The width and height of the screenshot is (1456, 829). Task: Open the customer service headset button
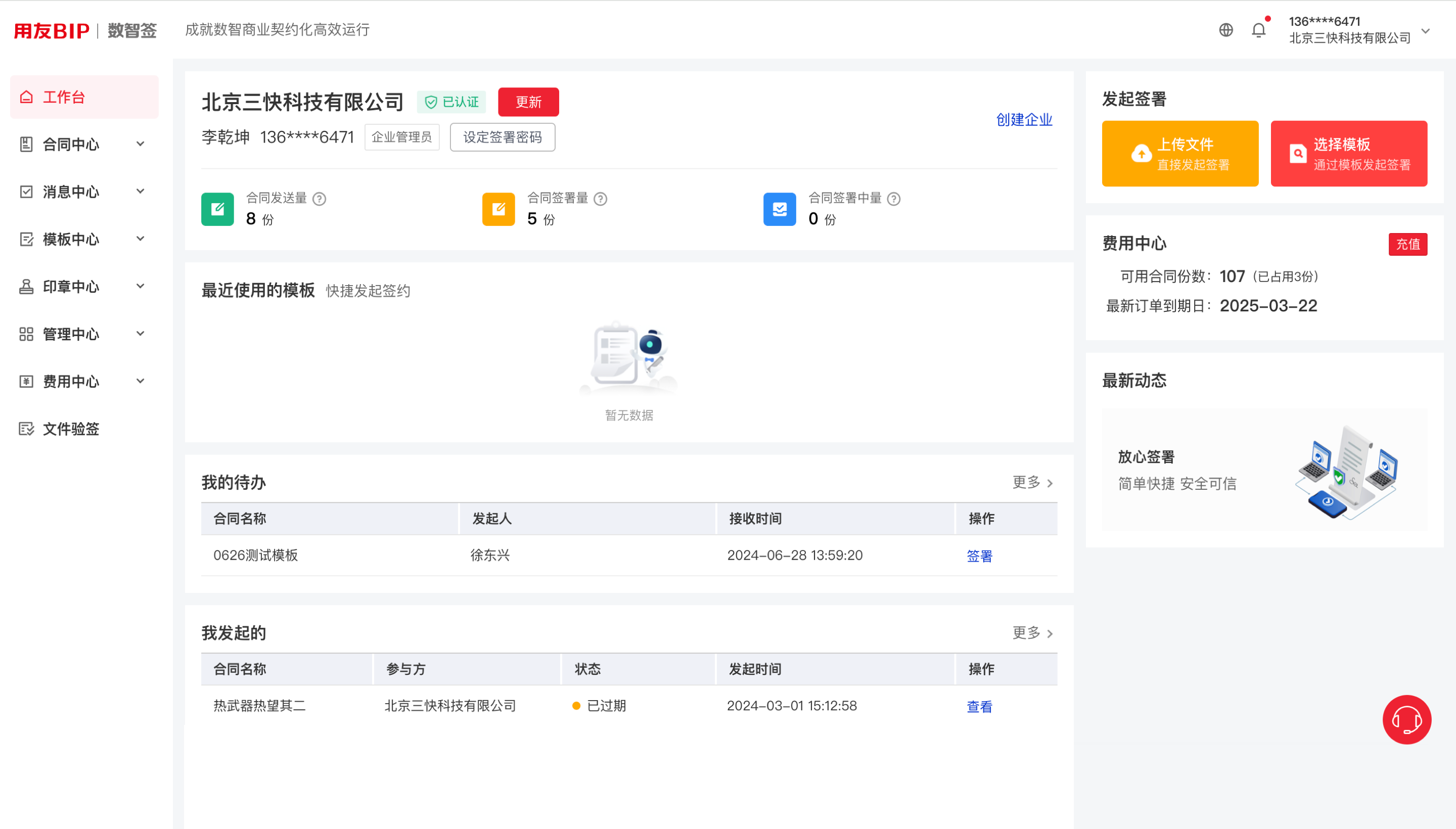(1406, 719)
